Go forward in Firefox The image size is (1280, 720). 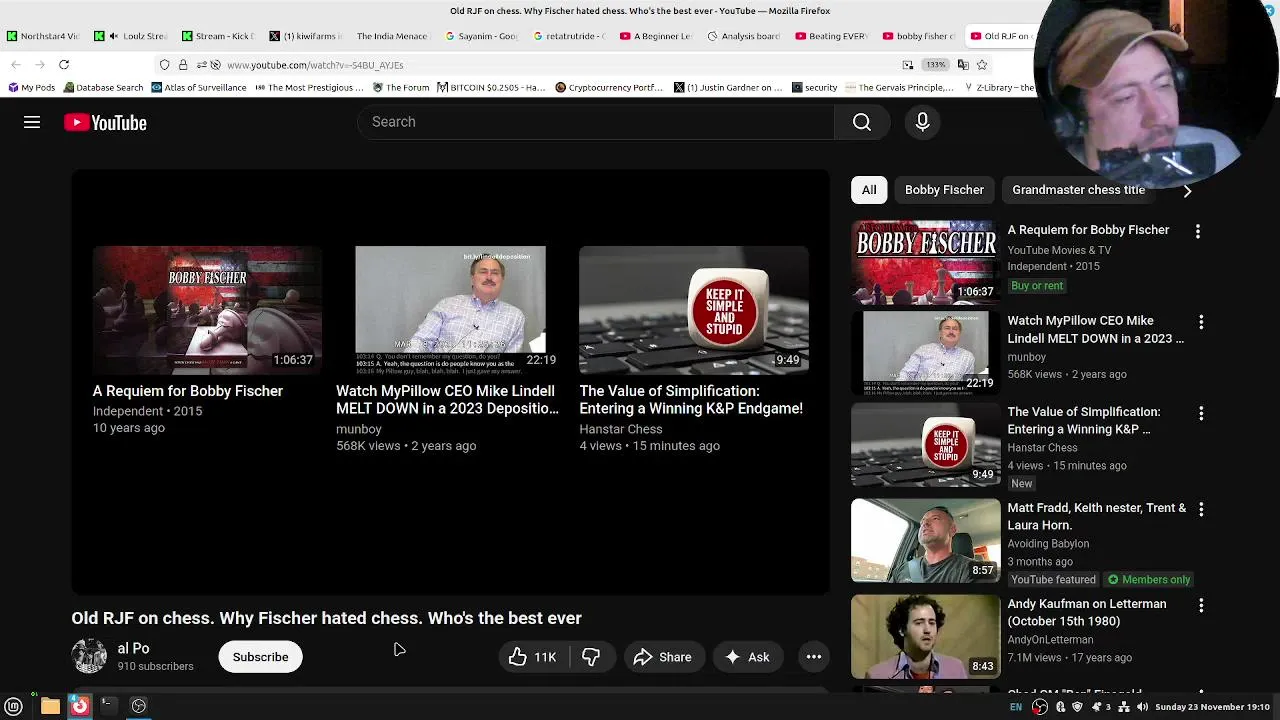click(x=40, y=65)
